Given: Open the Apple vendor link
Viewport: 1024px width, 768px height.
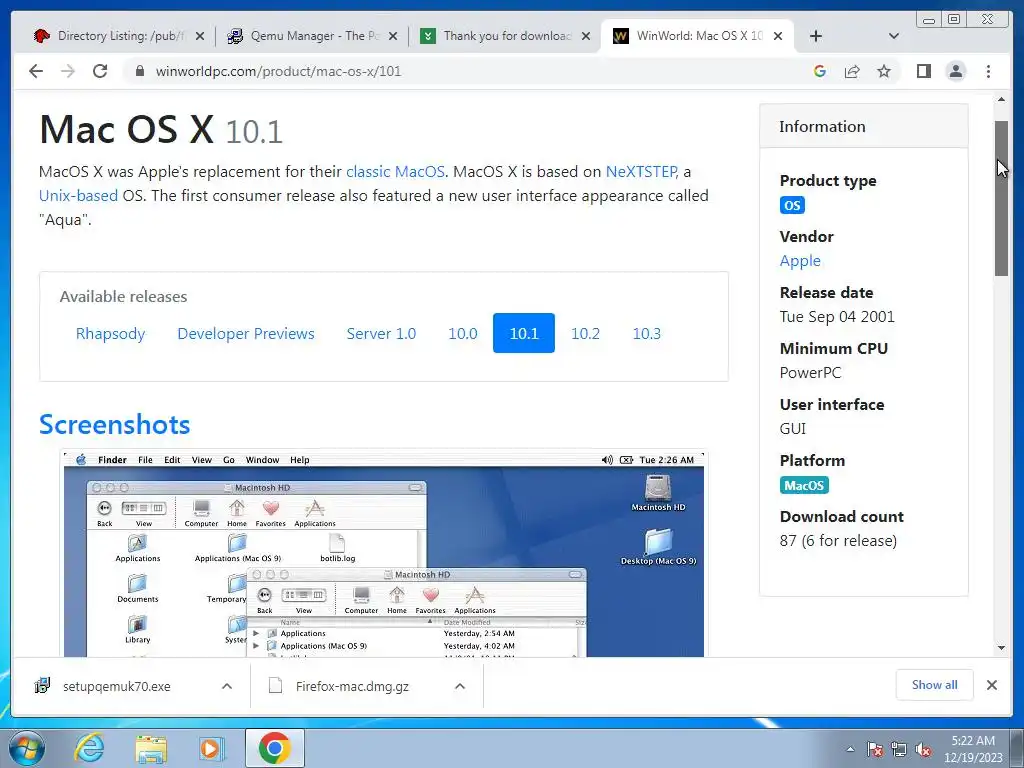Looking at the screenshot, I should click(800, 261).
